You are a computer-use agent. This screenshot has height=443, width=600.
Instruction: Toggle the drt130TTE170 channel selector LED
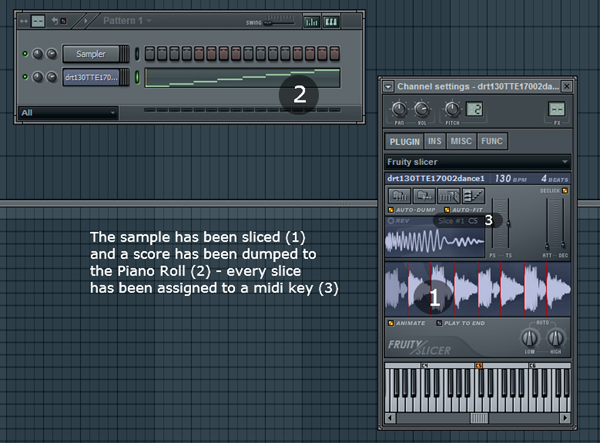(137, 77)
